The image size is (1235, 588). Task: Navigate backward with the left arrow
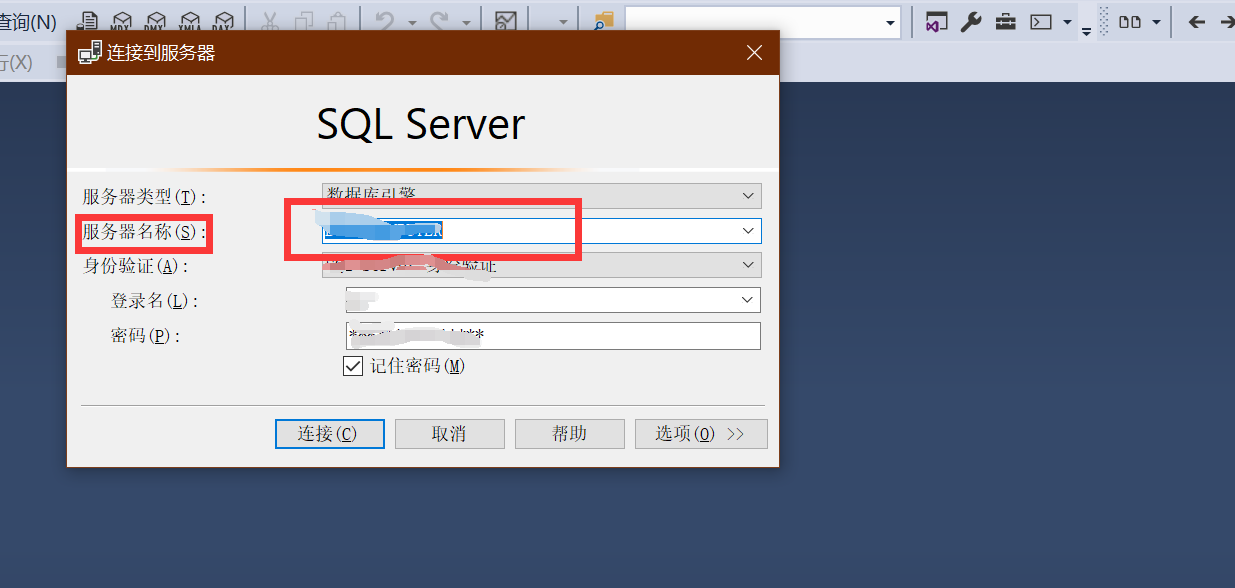pos(1196,22)
